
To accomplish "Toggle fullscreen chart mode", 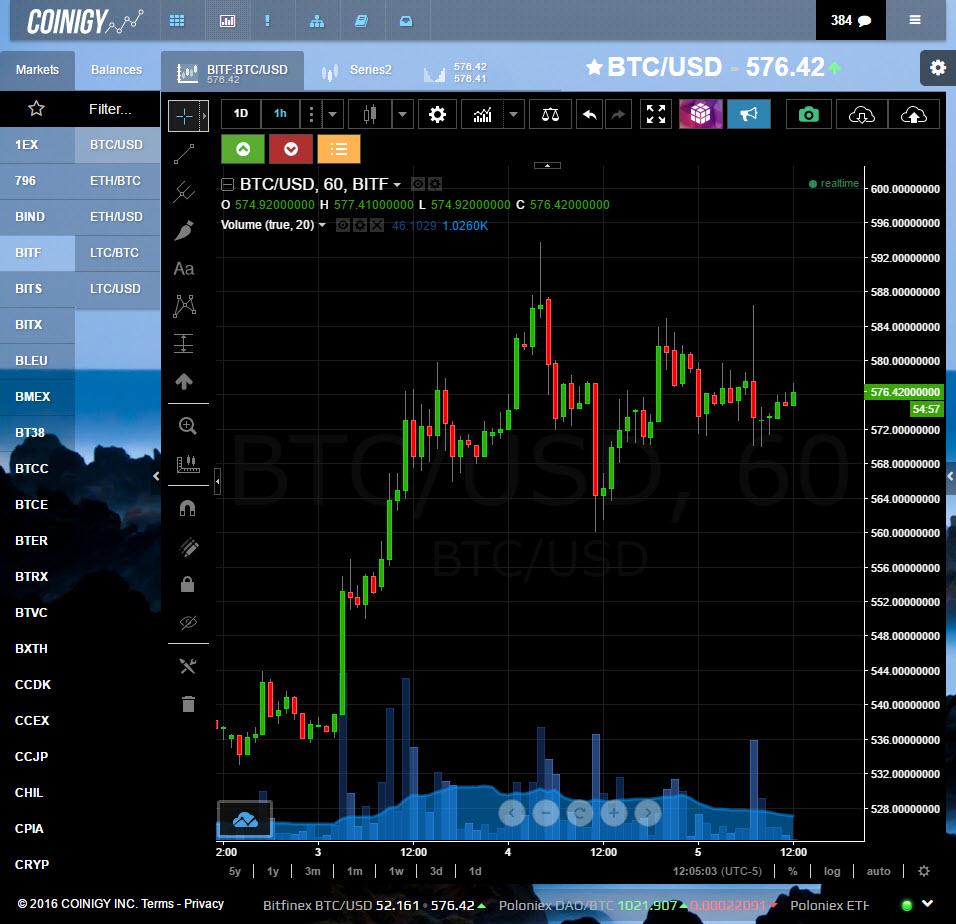I will (x=656, y=115).
